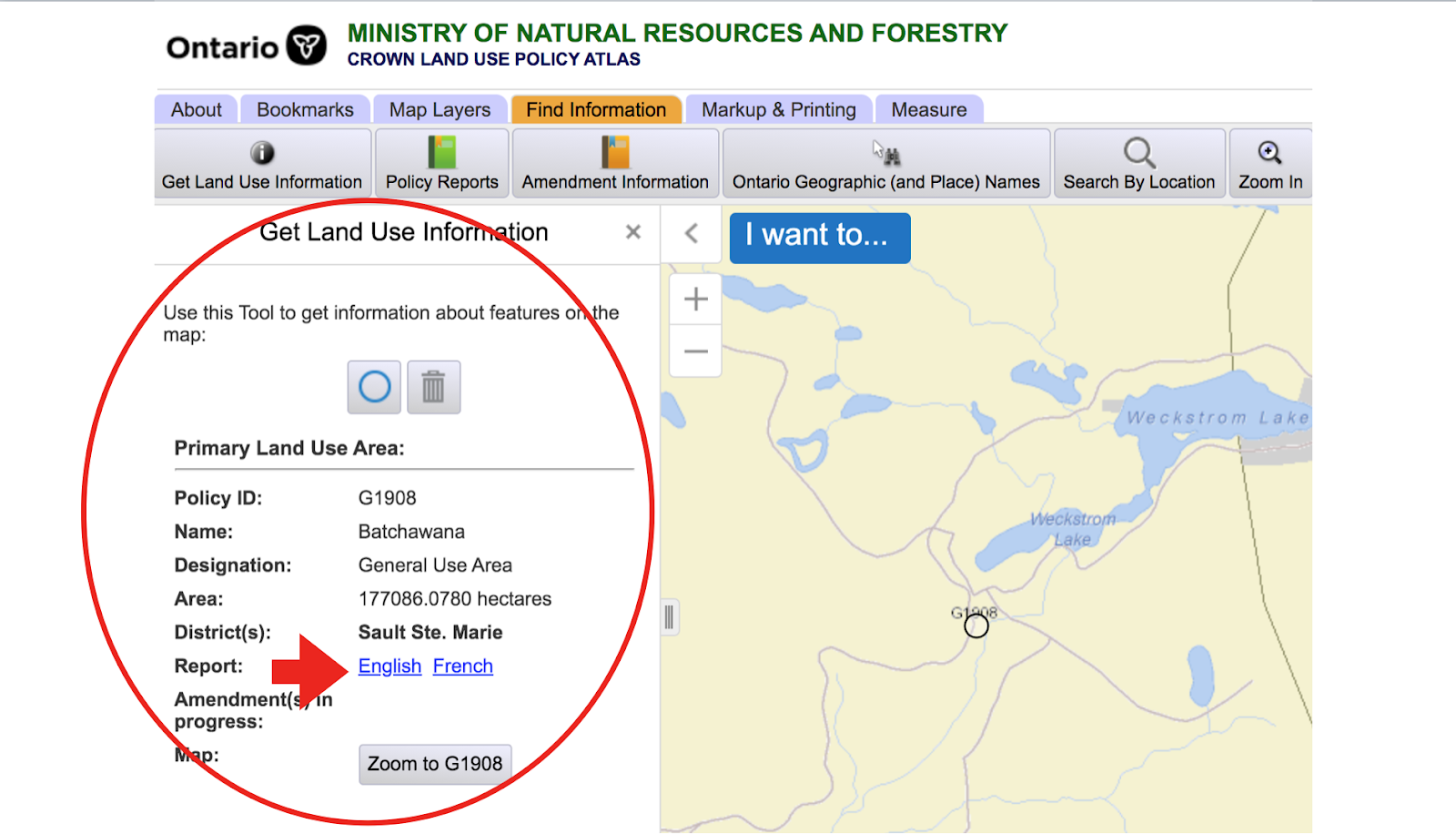
Task: Click the Get Land Use Information toolbar button
Action: pos(262,163)
